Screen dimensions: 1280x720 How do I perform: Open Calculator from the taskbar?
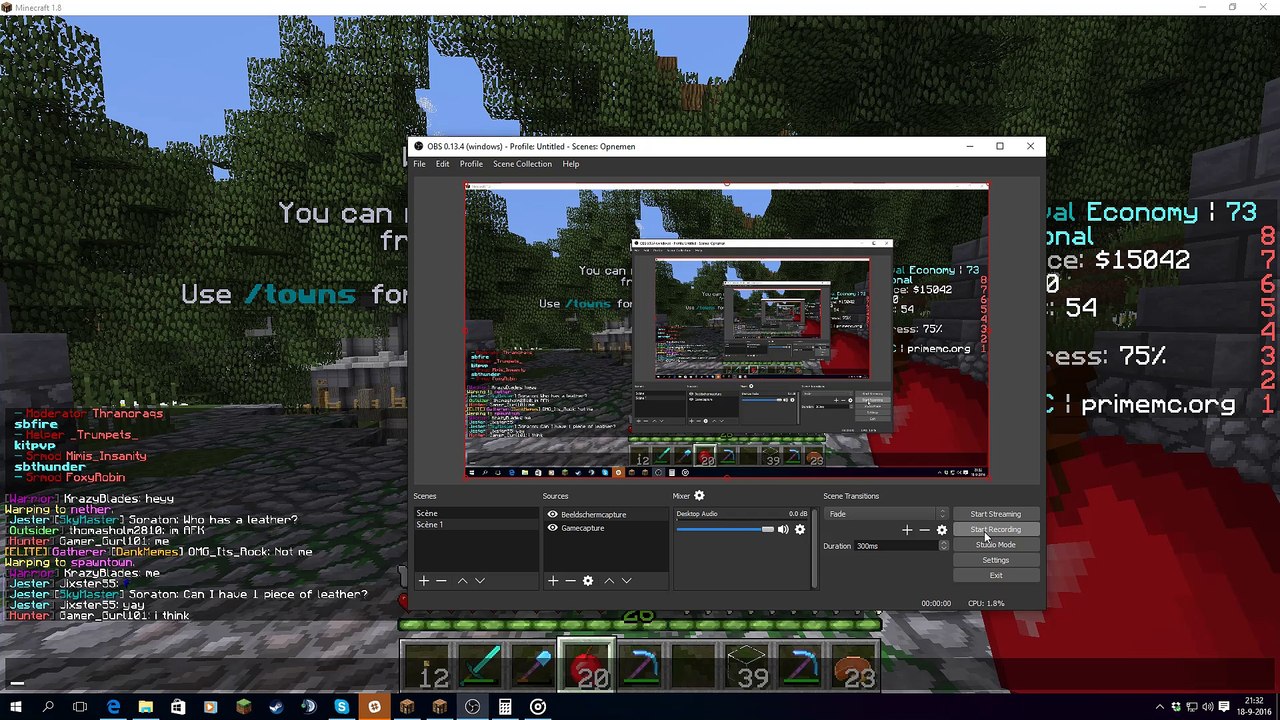pos(505,708)
